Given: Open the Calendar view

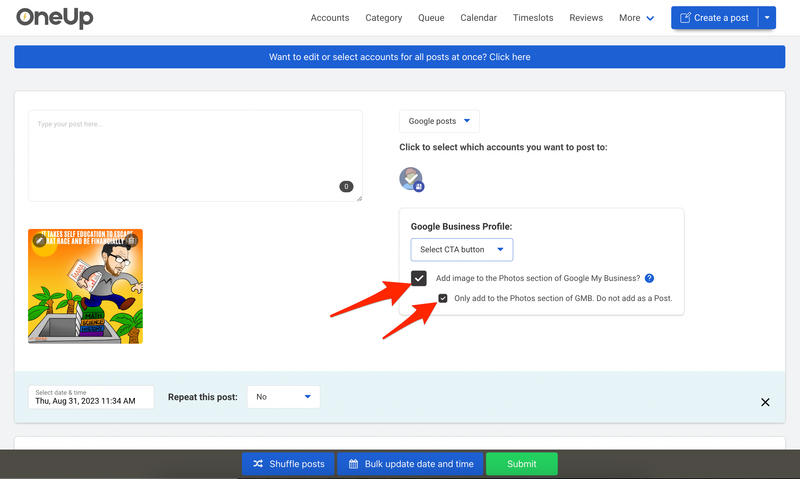Looking at the screenshot, I should [x=478, y=18].
